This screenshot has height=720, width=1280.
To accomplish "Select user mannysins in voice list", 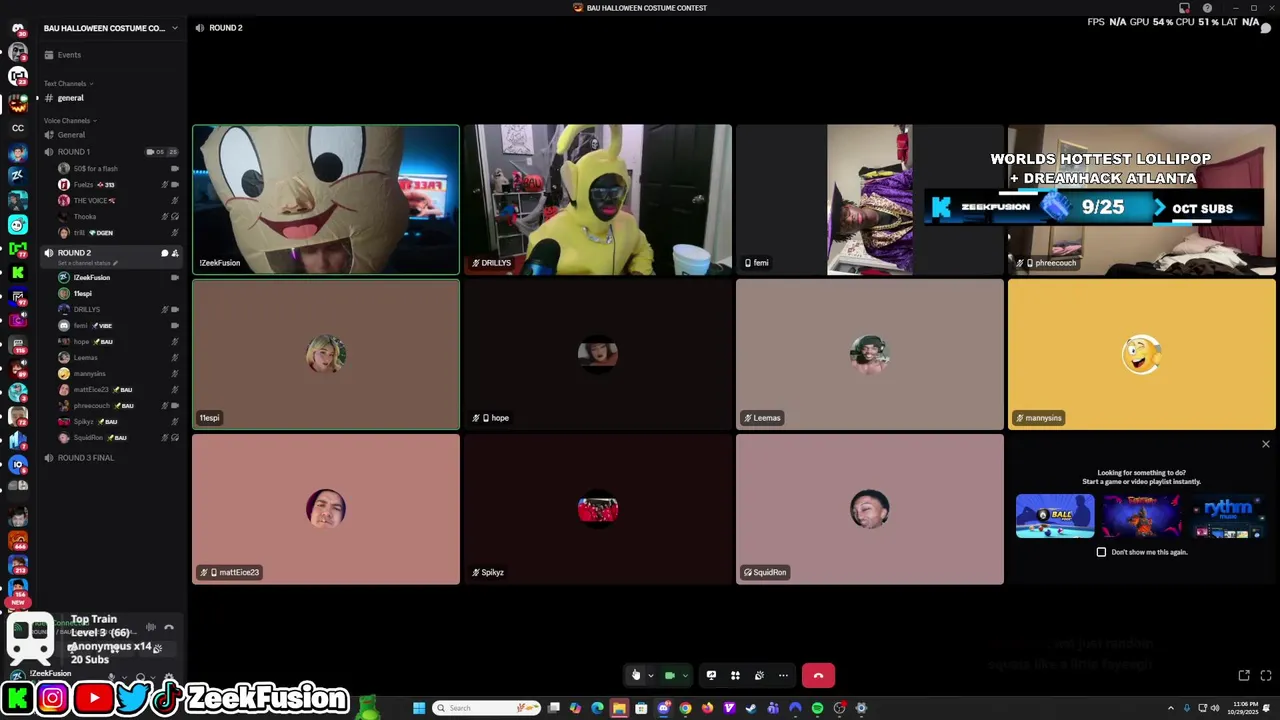I will point(117,374).
